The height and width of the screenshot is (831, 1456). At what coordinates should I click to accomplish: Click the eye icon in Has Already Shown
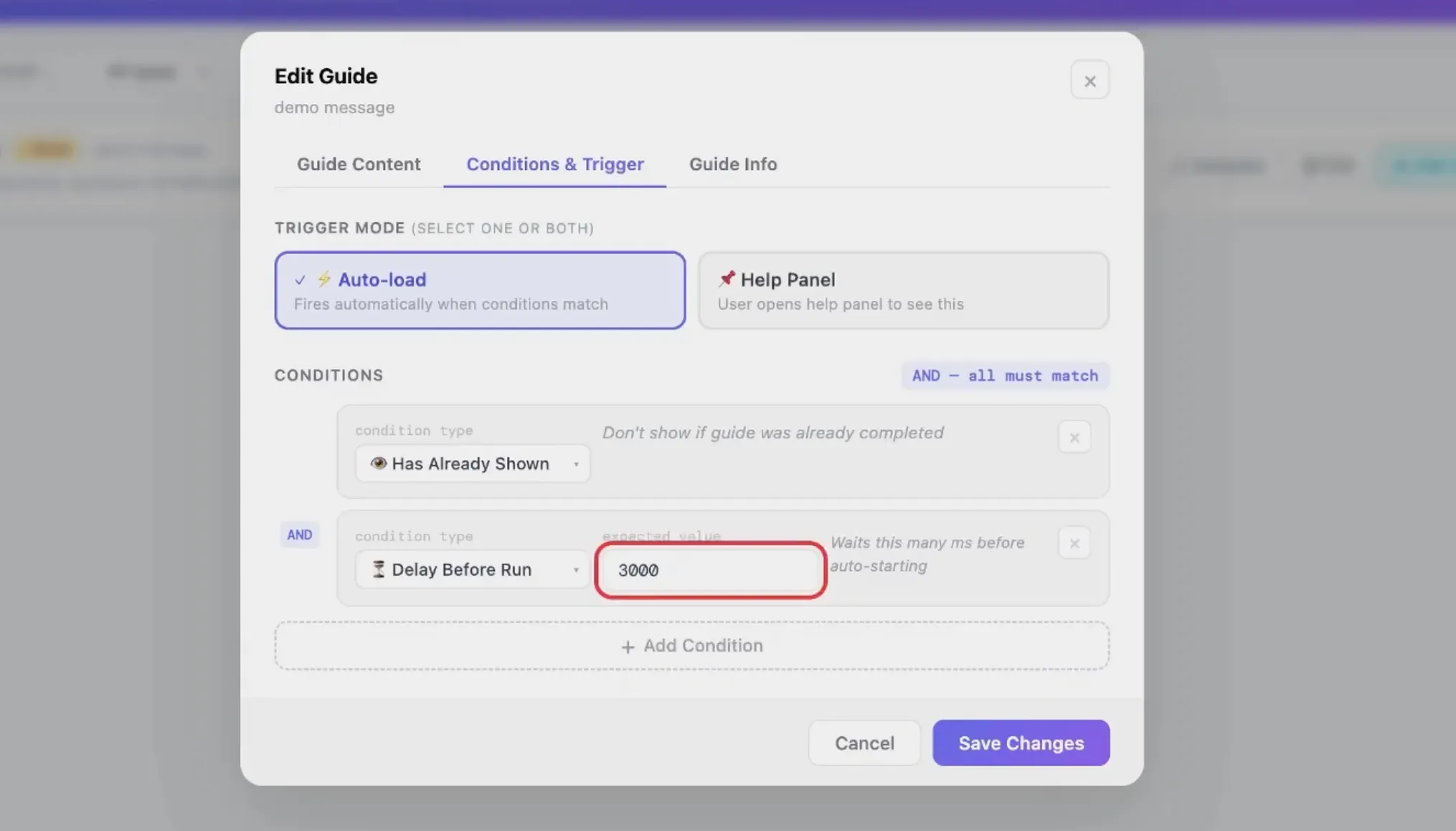tap(378, 464)
